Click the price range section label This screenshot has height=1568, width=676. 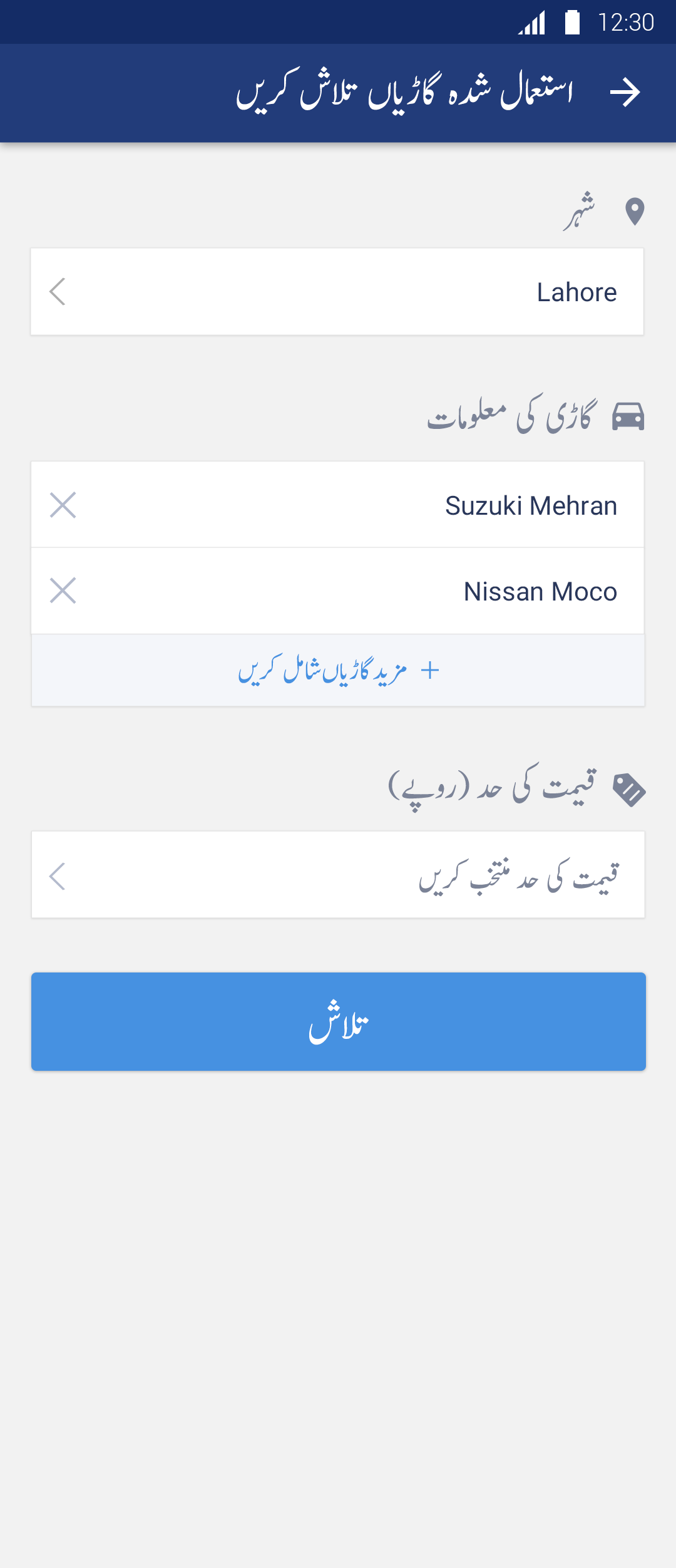pos(492,787)
